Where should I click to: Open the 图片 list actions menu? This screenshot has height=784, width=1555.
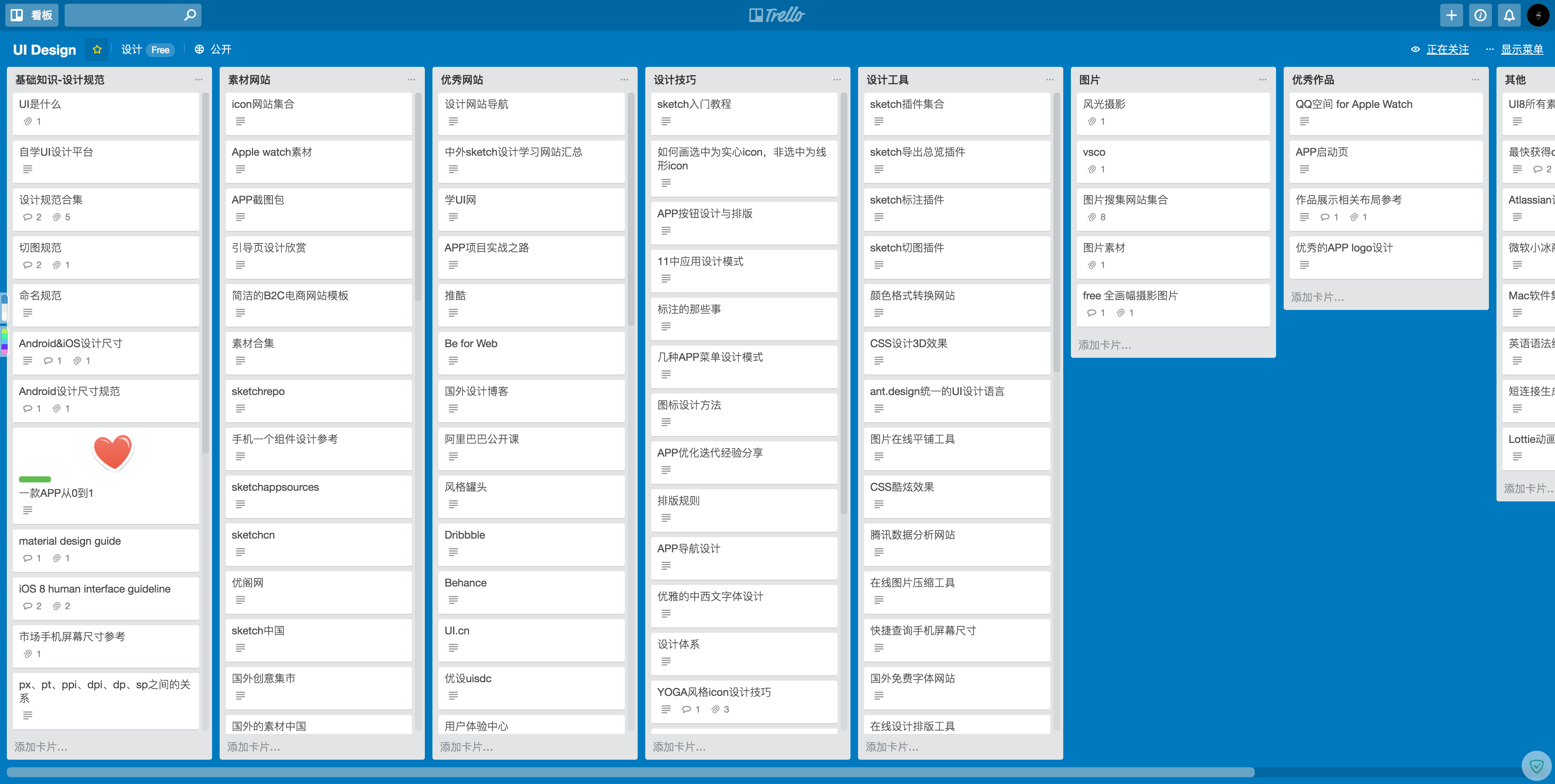pyautogui.click(x=1262, y=80)
